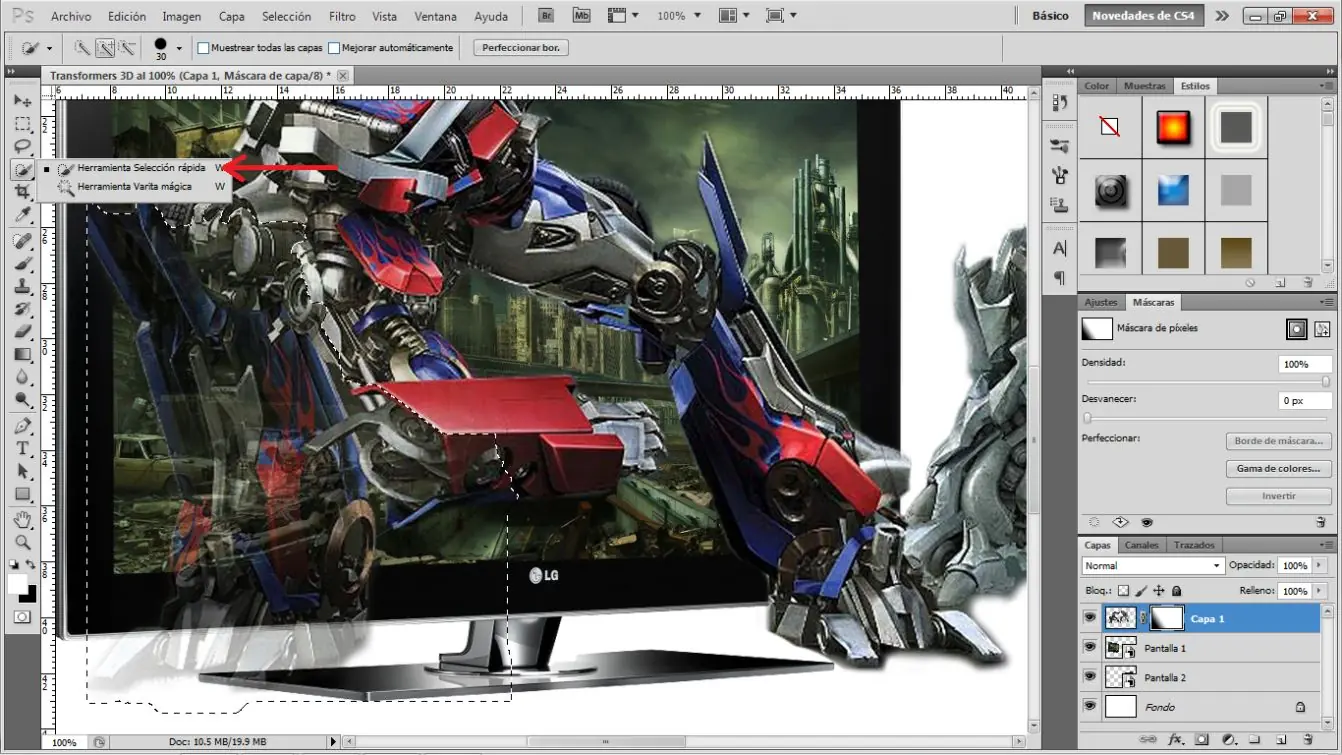
Task: Select the Lasso tool
Action: (x=22, y=147)
